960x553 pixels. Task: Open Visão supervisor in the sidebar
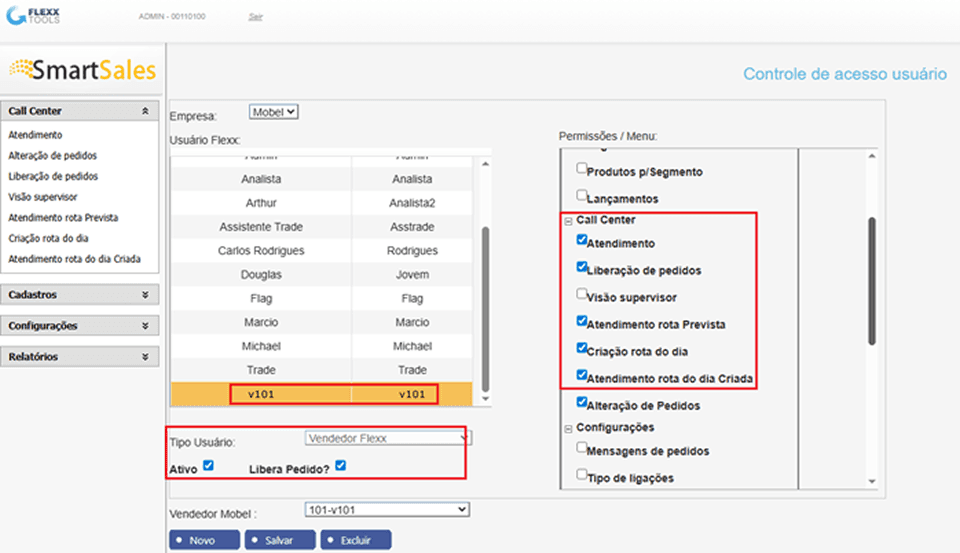(42, 197)
